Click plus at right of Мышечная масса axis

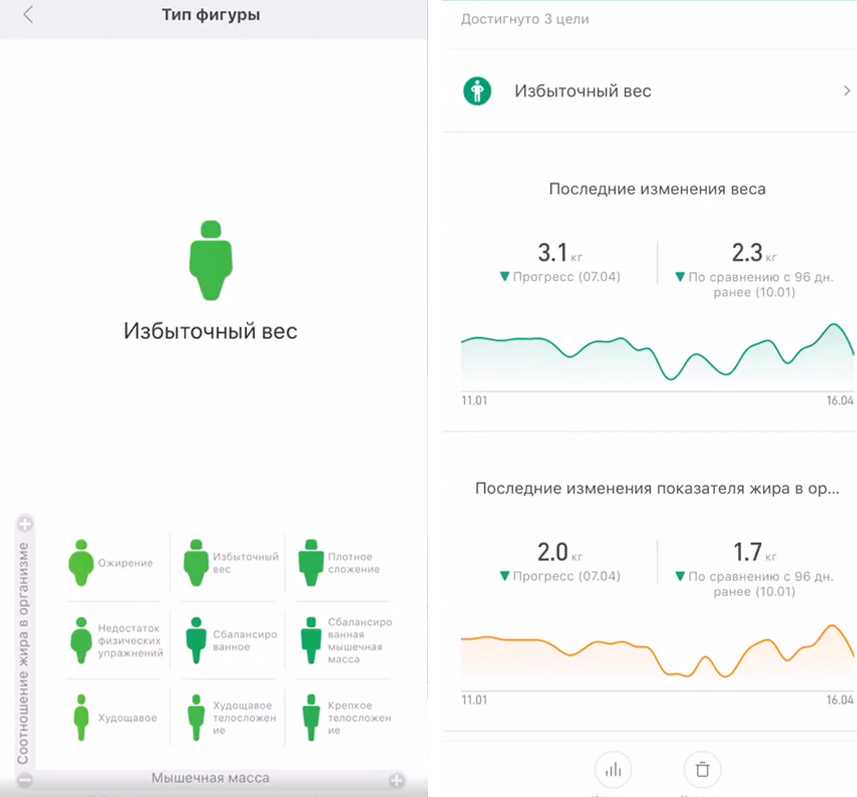[x=397, y=779]
